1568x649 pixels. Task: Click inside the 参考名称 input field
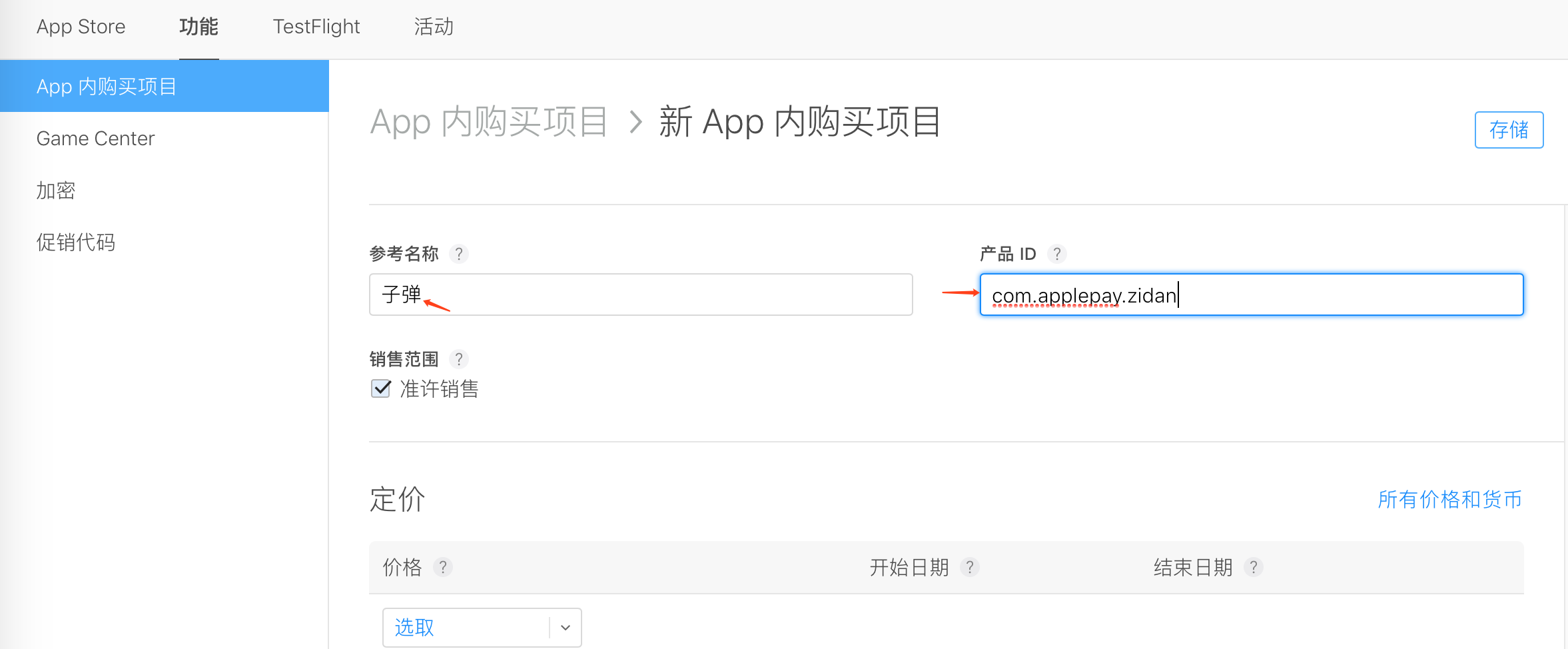639,294
